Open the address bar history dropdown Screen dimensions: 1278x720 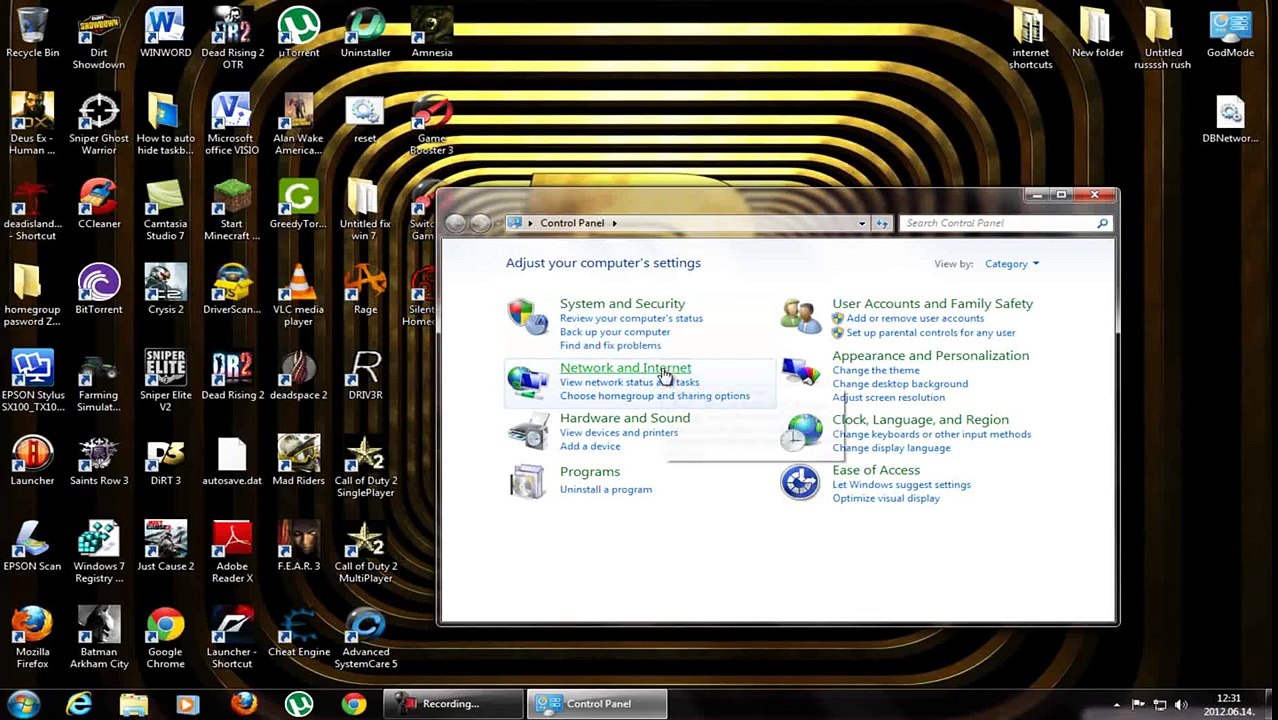[x=861, y=223]
